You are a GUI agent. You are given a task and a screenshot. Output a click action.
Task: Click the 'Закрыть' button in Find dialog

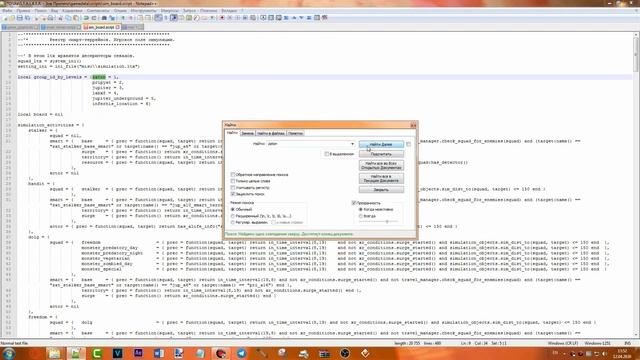(x=381, y=190)
